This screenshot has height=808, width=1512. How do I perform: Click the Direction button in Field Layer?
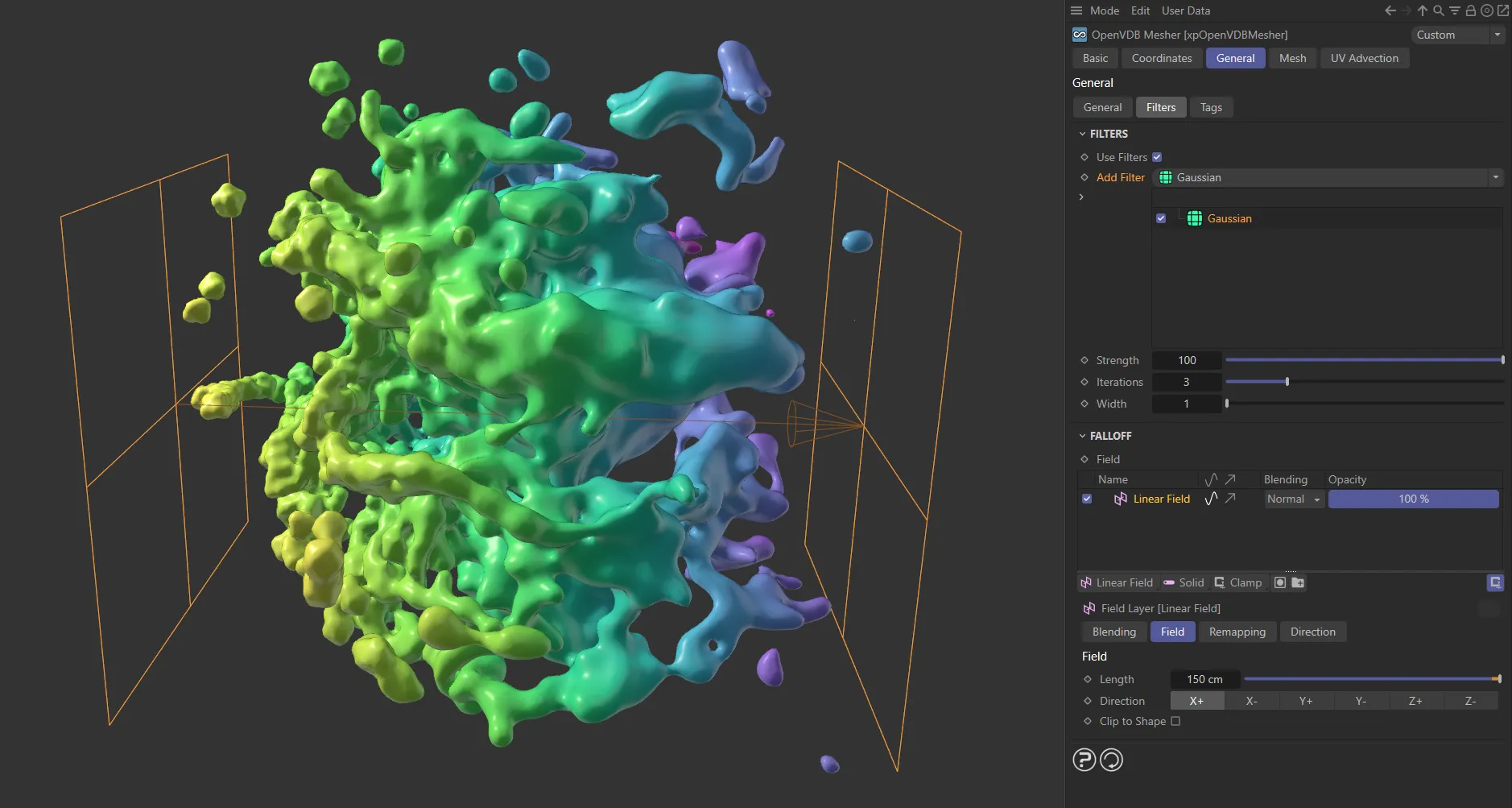point(1312,632)
